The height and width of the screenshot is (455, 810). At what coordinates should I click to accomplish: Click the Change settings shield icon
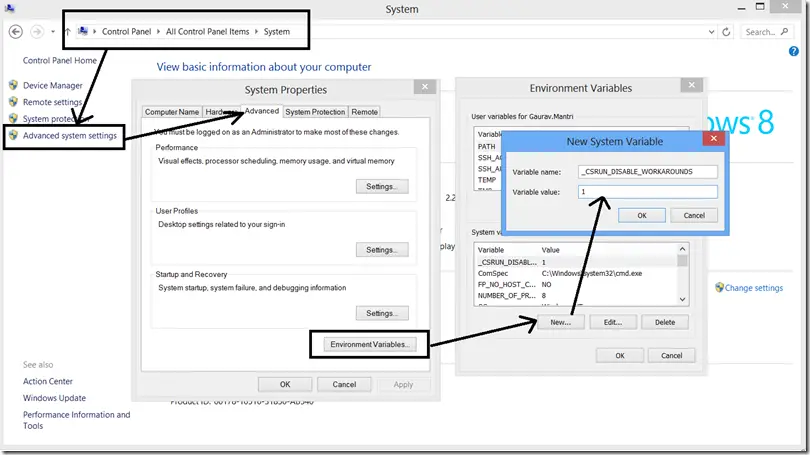point(719,287)
